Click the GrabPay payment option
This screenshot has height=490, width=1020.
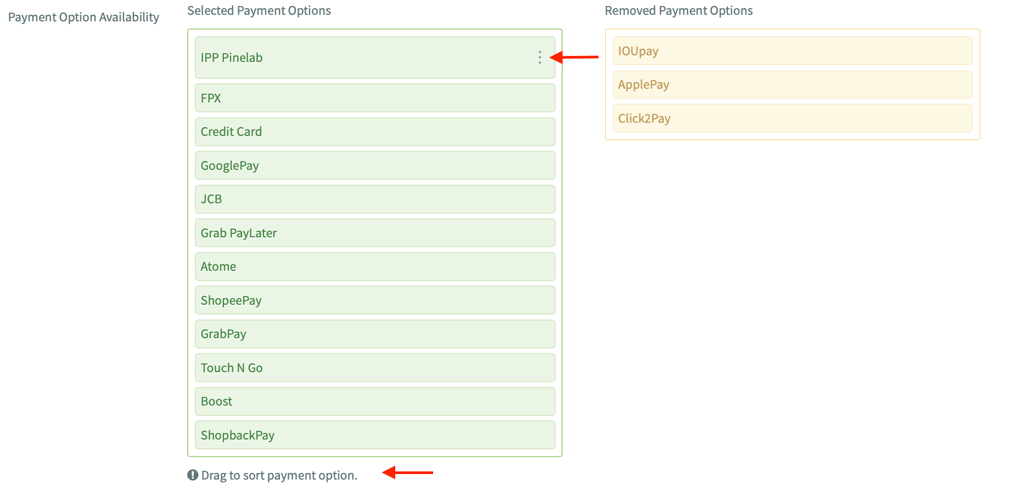pos(374,334)
